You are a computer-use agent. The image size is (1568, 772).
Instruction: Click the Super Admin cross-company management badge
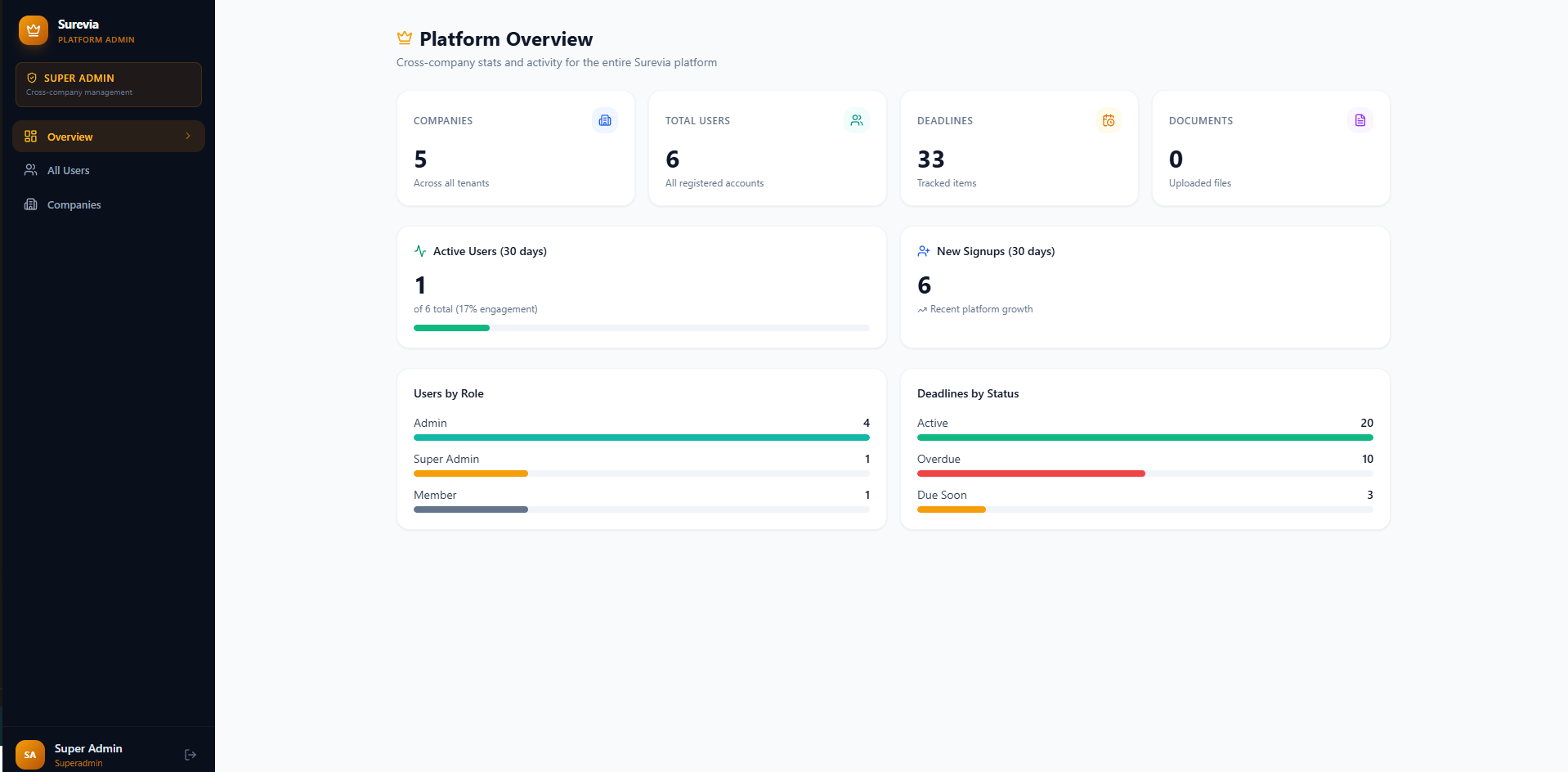pyautogui.click(x=109, y=84)
